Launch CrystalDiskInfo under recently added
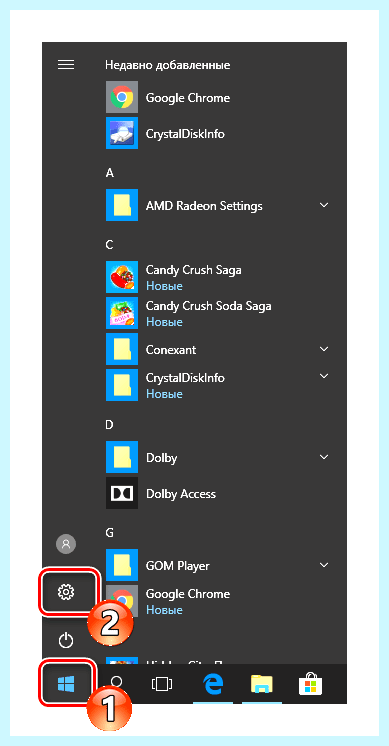The height and width of the screenshot is (746, 389). tap(122, 134)
